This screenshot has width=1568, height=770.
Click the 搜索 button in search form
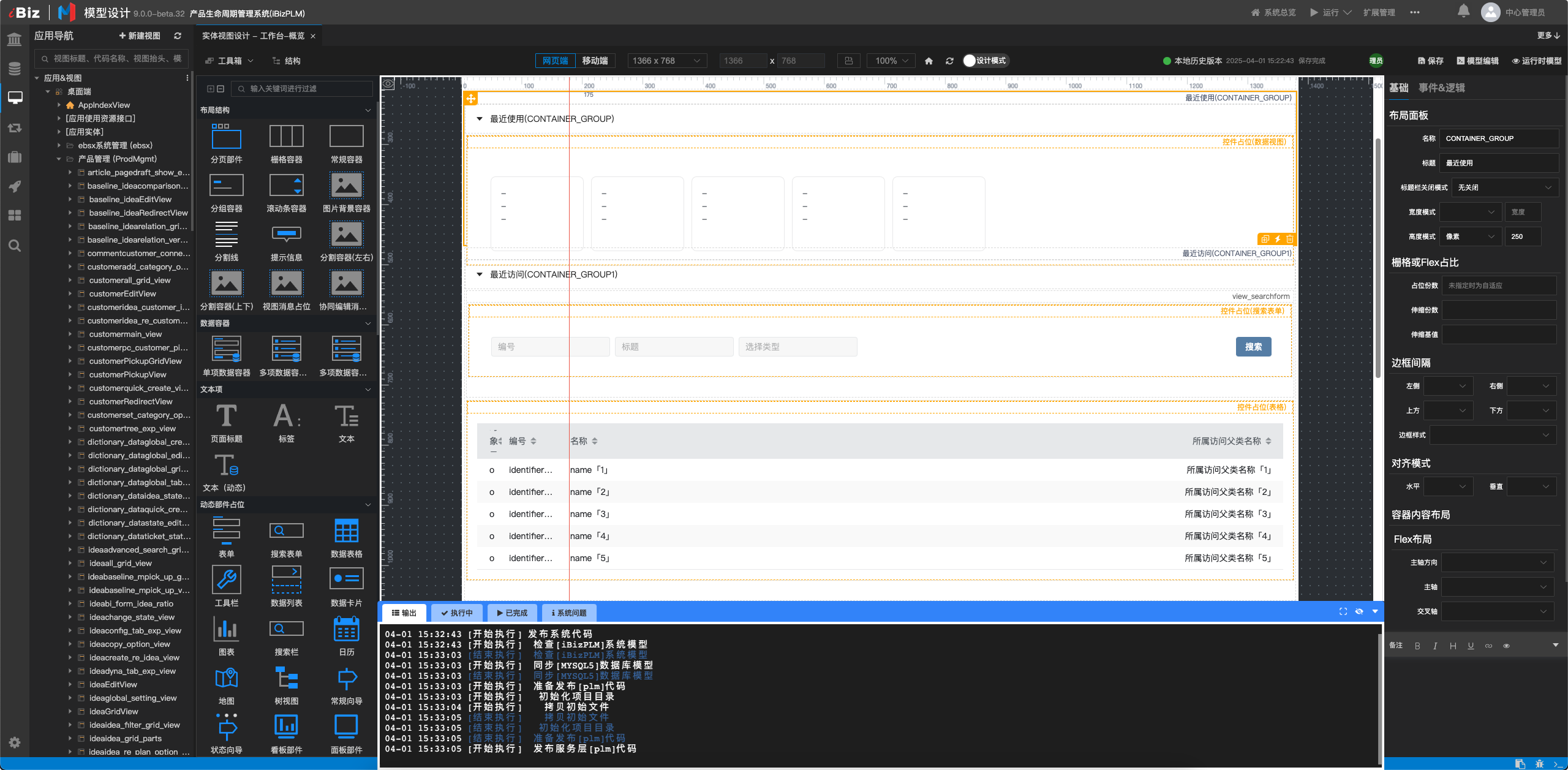[1253, 347]
